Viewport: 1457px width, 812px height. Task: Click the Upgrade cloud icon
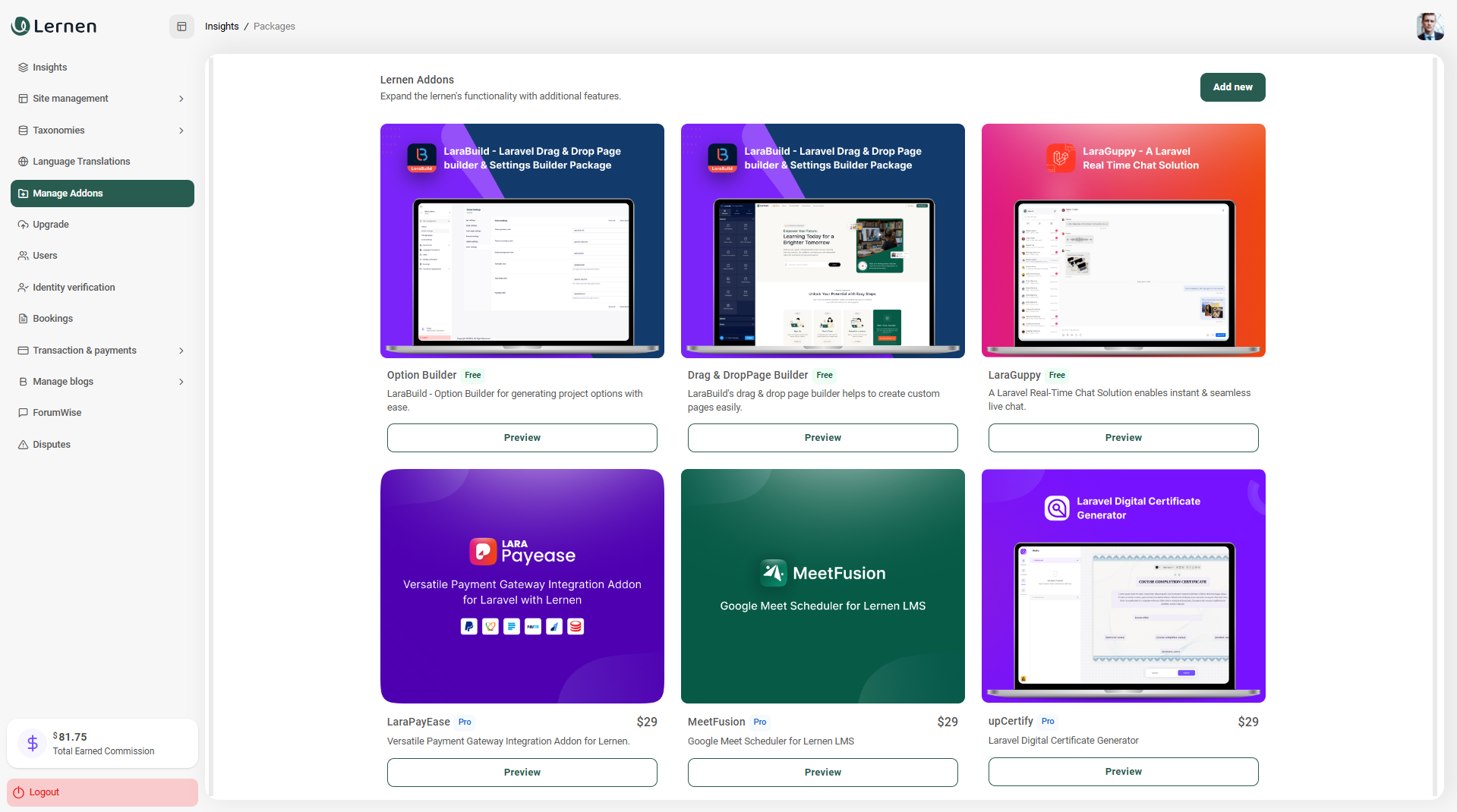pyautogui.click(x=23, y=225)
